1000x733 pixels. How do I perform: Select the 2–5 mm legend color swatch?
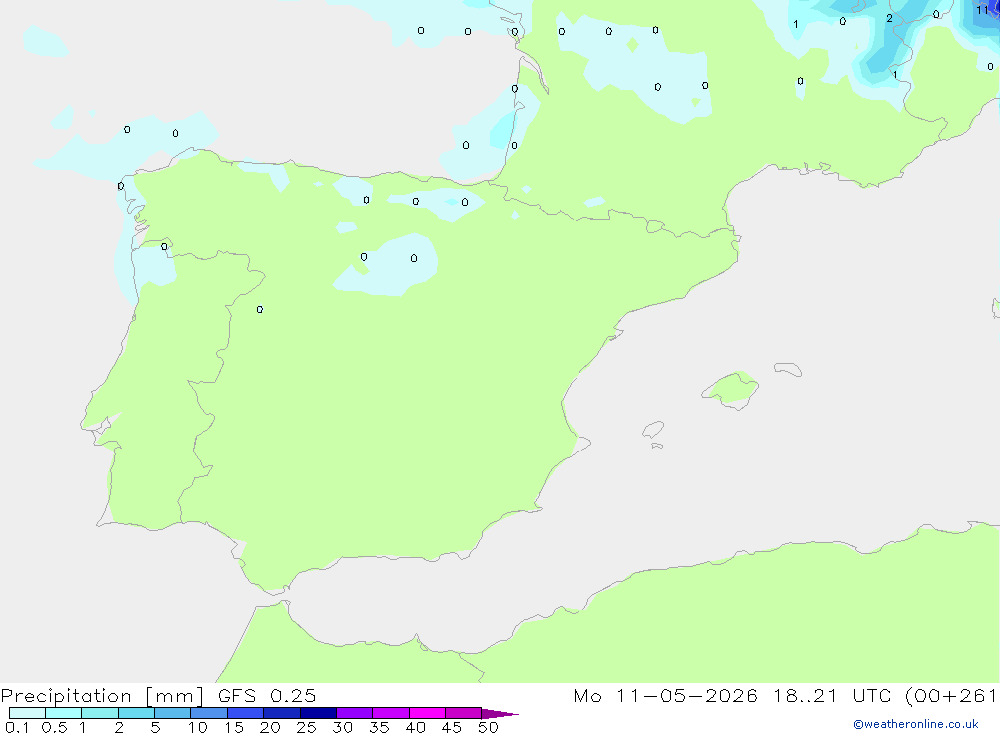(136, 713)
